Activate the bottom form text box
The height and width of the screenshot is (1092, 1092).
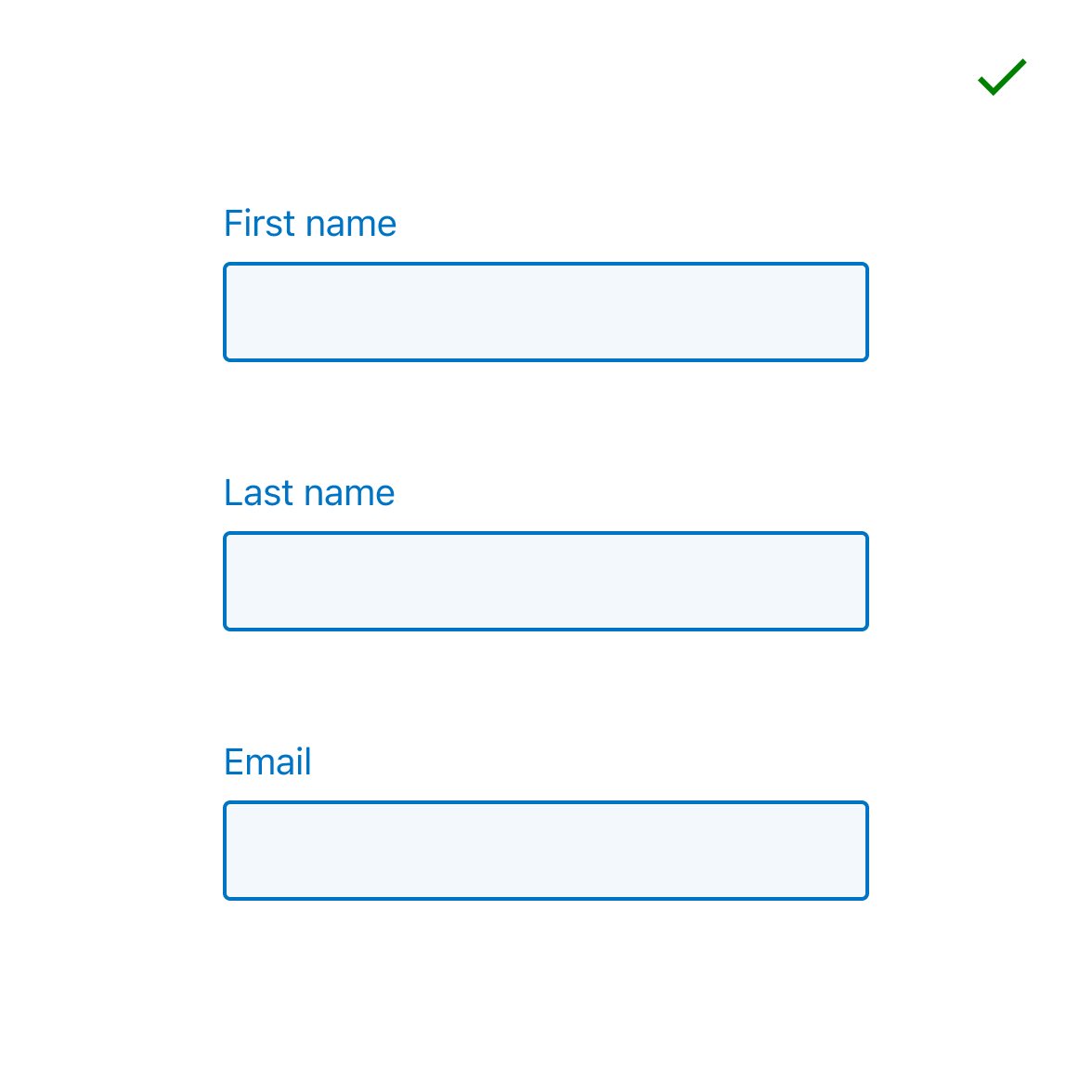546,851
